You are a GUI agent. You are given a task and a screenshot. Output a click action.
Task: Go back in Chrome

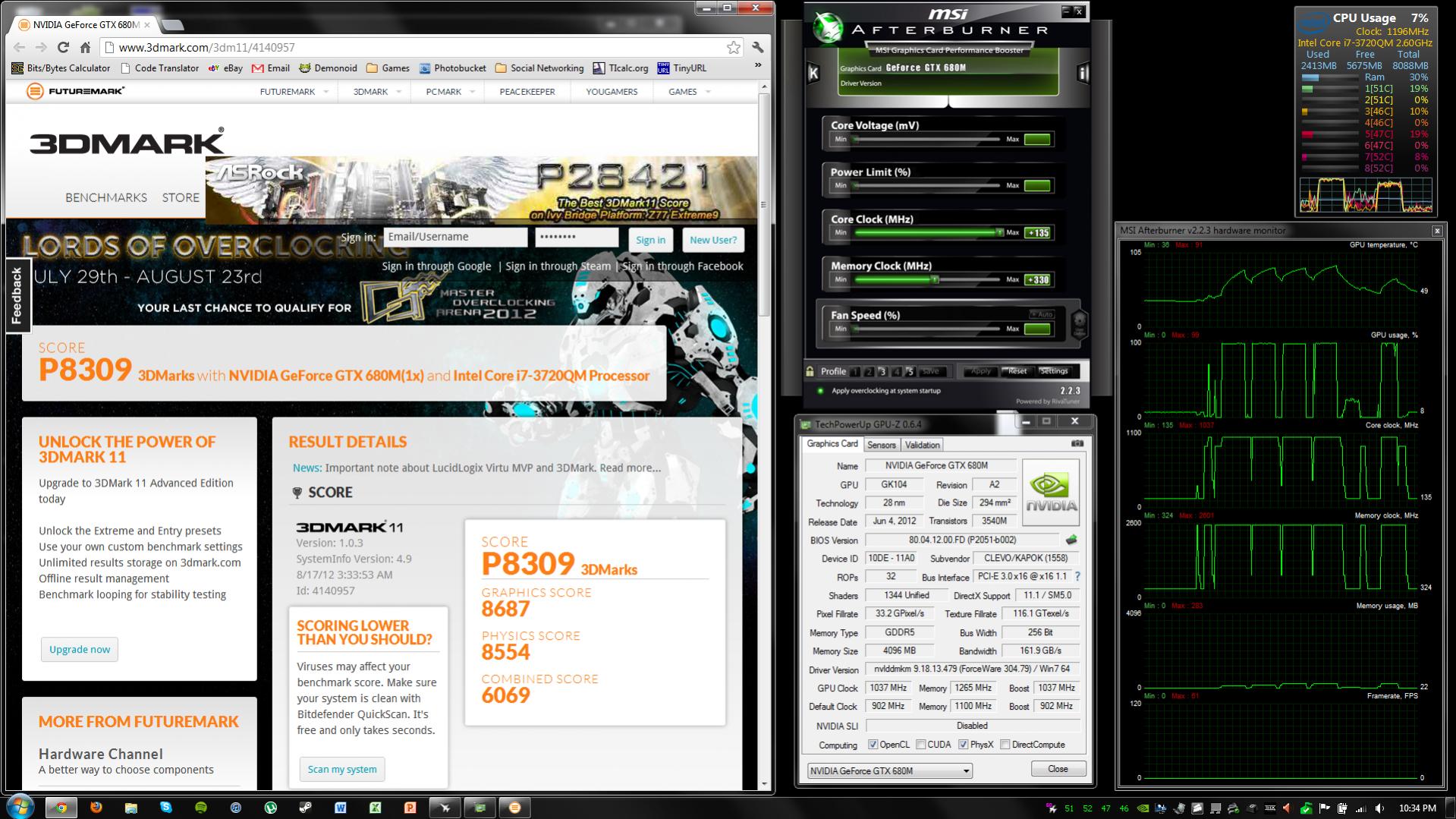coord(19,47)
